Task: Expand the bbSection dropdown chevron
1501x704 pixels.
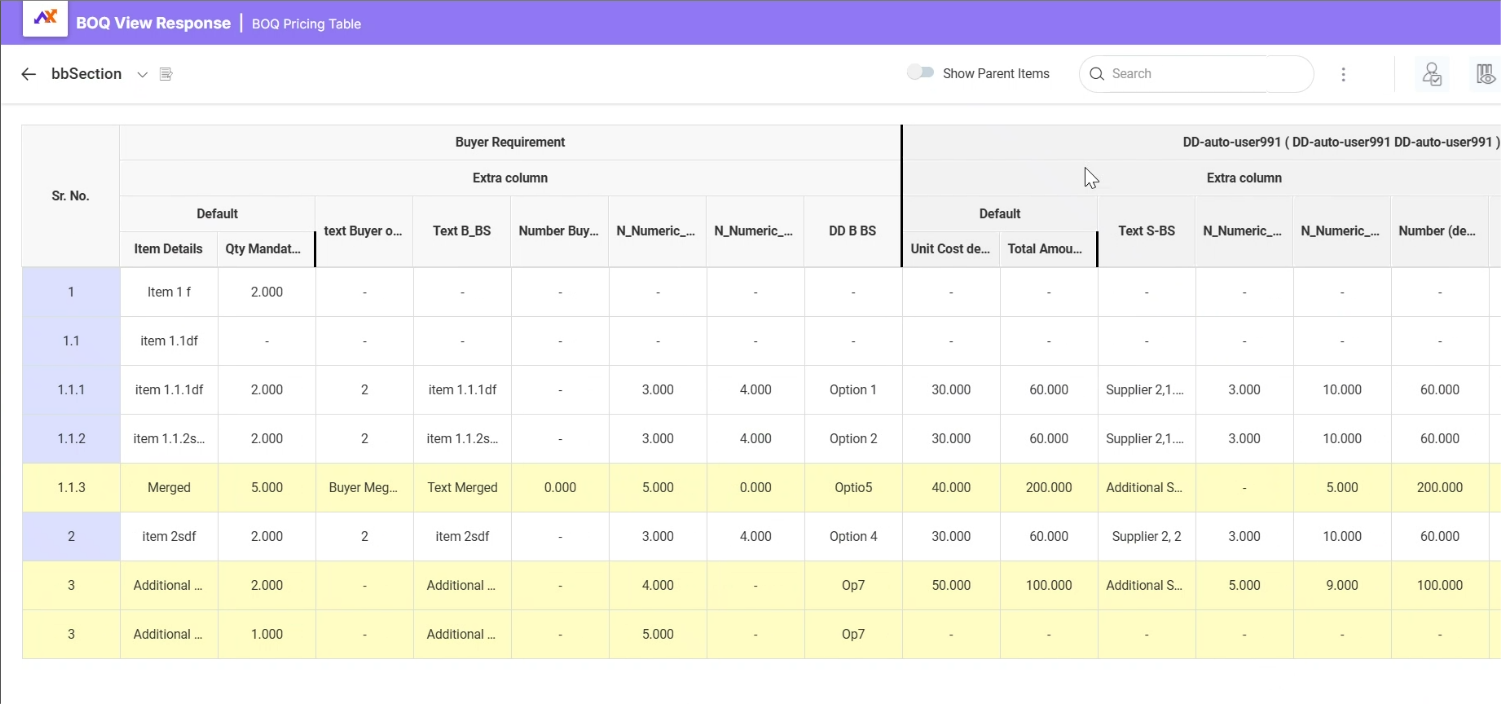Action: [142, 74]
